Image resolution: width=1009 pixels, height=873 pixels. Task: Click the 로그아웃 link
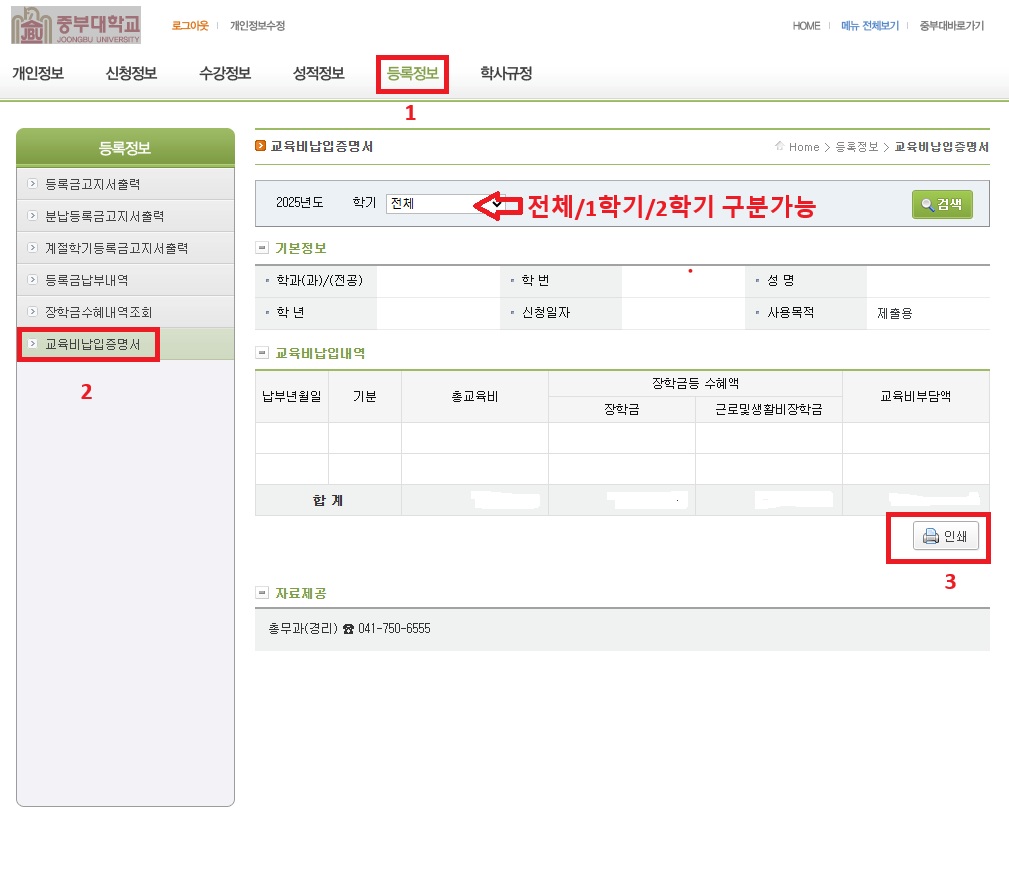point(189,26)
